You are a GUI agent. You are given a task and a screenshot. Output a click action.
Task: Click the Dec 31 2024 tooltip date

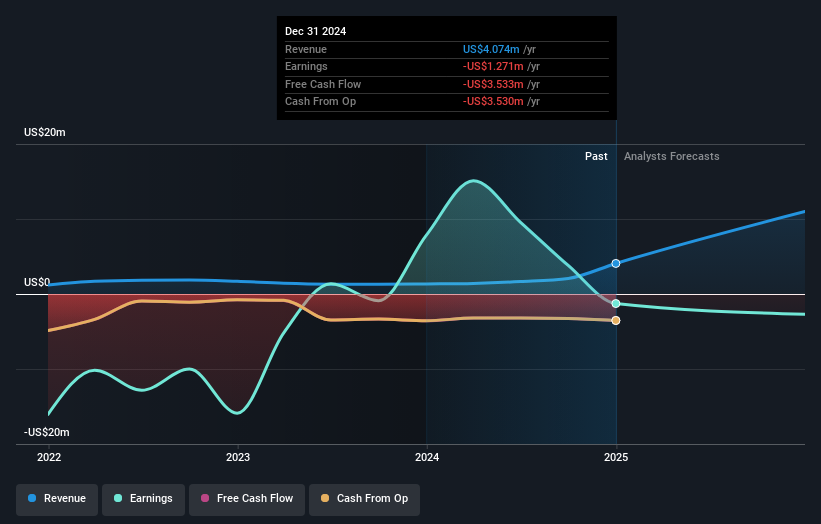[315, 31]
